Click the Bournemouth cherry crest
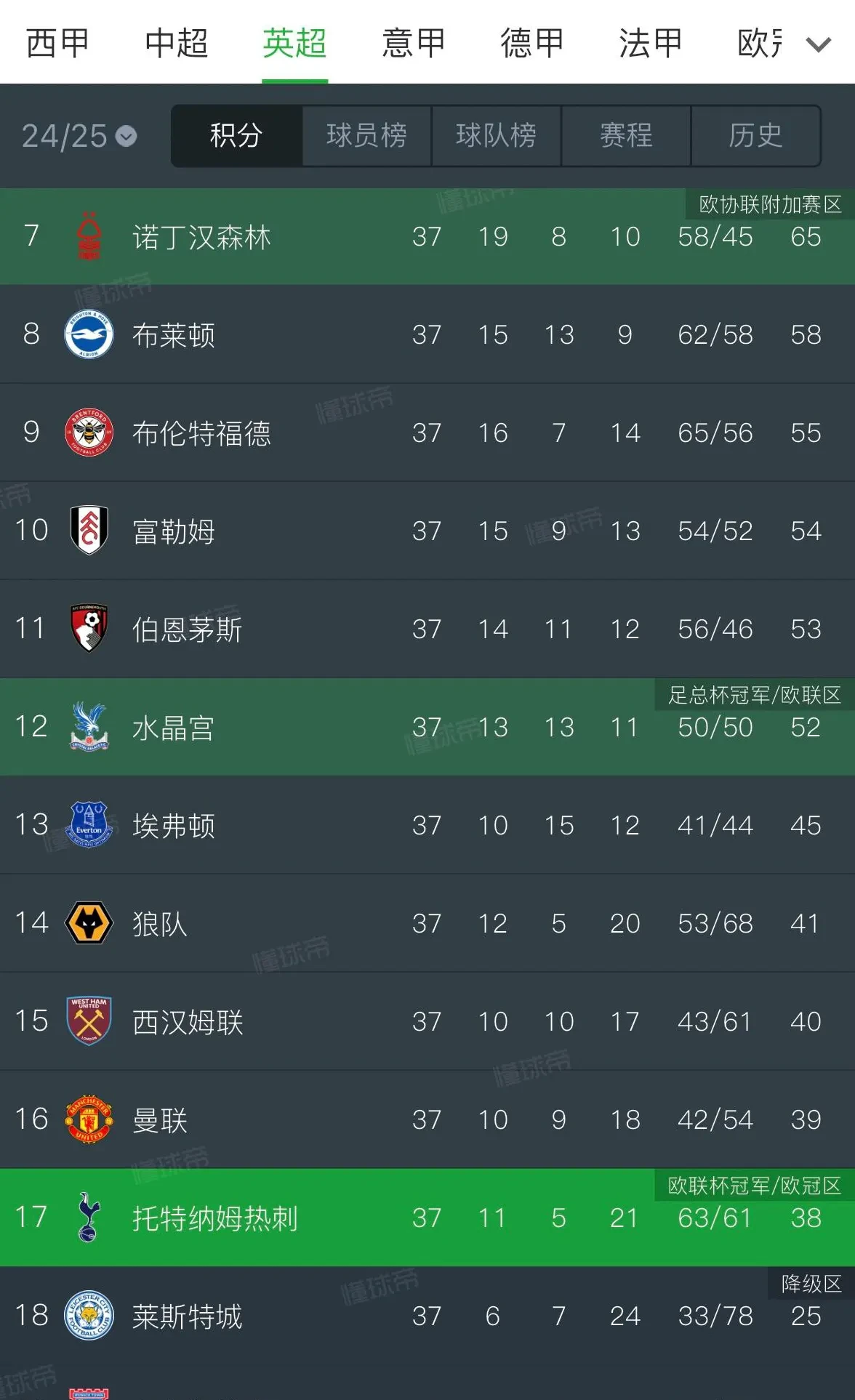Viewport: 855px width, 1400px height. click(89, 629)
